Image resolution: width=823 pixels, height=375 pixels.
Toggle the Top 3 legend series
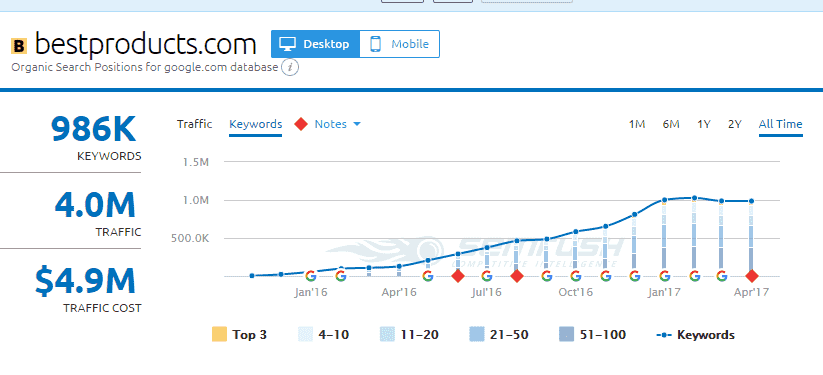click(239, 335)
